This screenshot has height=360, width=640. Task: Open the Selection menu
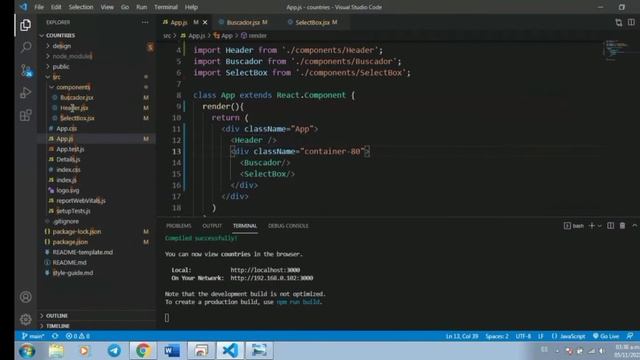coord(81,7)
